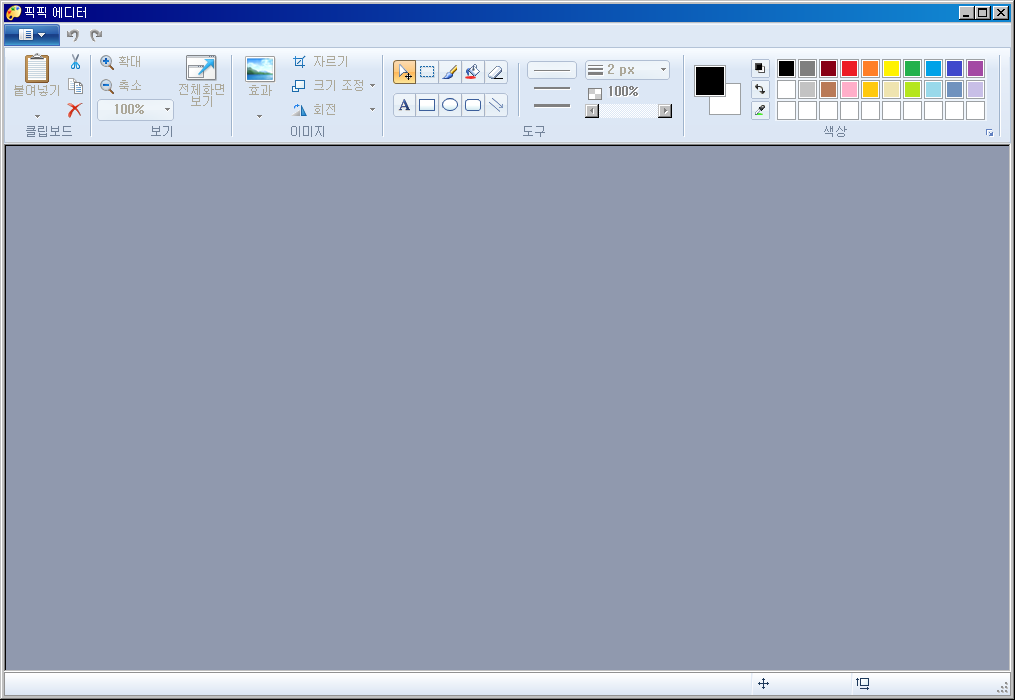Viewport: 1015px width, 700px height.
Task: Pick the purple palette swatch
Action: click(x=976, y=68)
